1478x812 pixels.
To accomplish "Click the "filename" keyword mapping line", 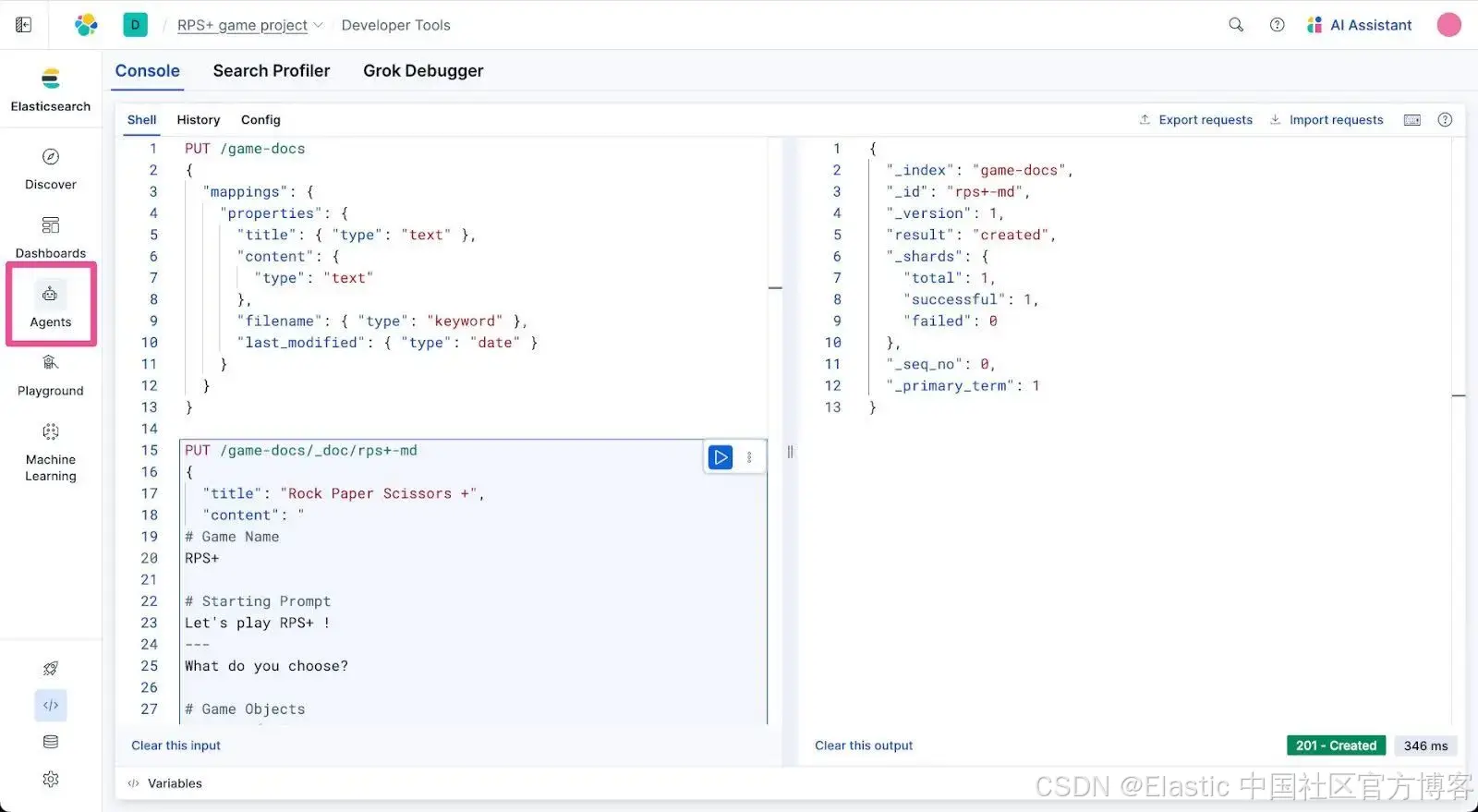I will pos(382,321).
